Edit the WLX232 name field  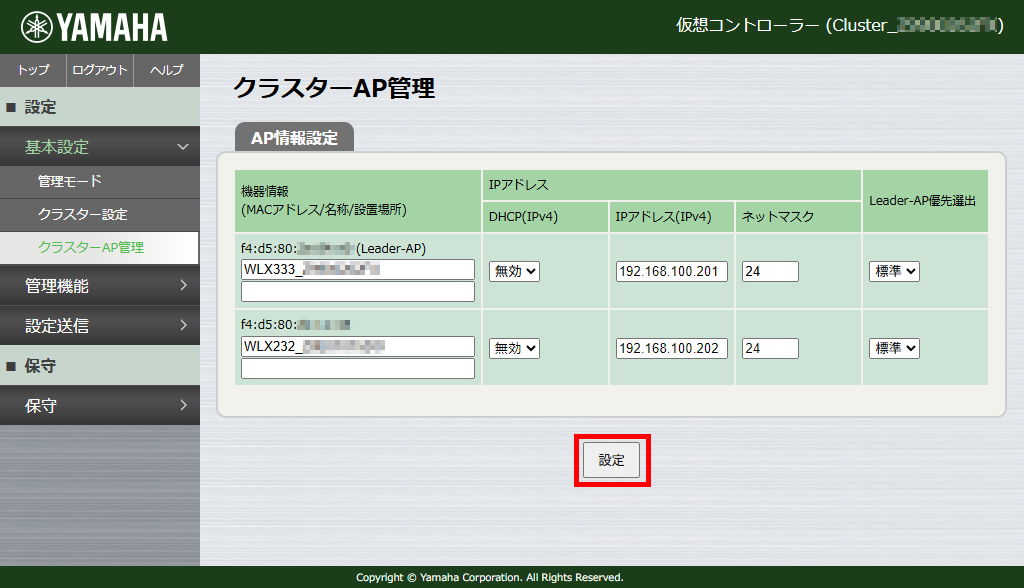(358, 346)
